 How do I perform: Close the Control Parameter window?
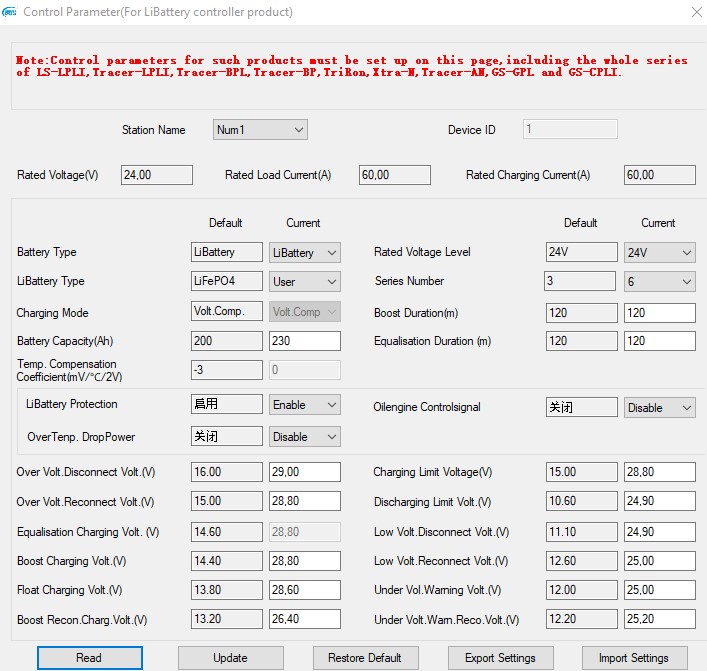tap(696, 12)
